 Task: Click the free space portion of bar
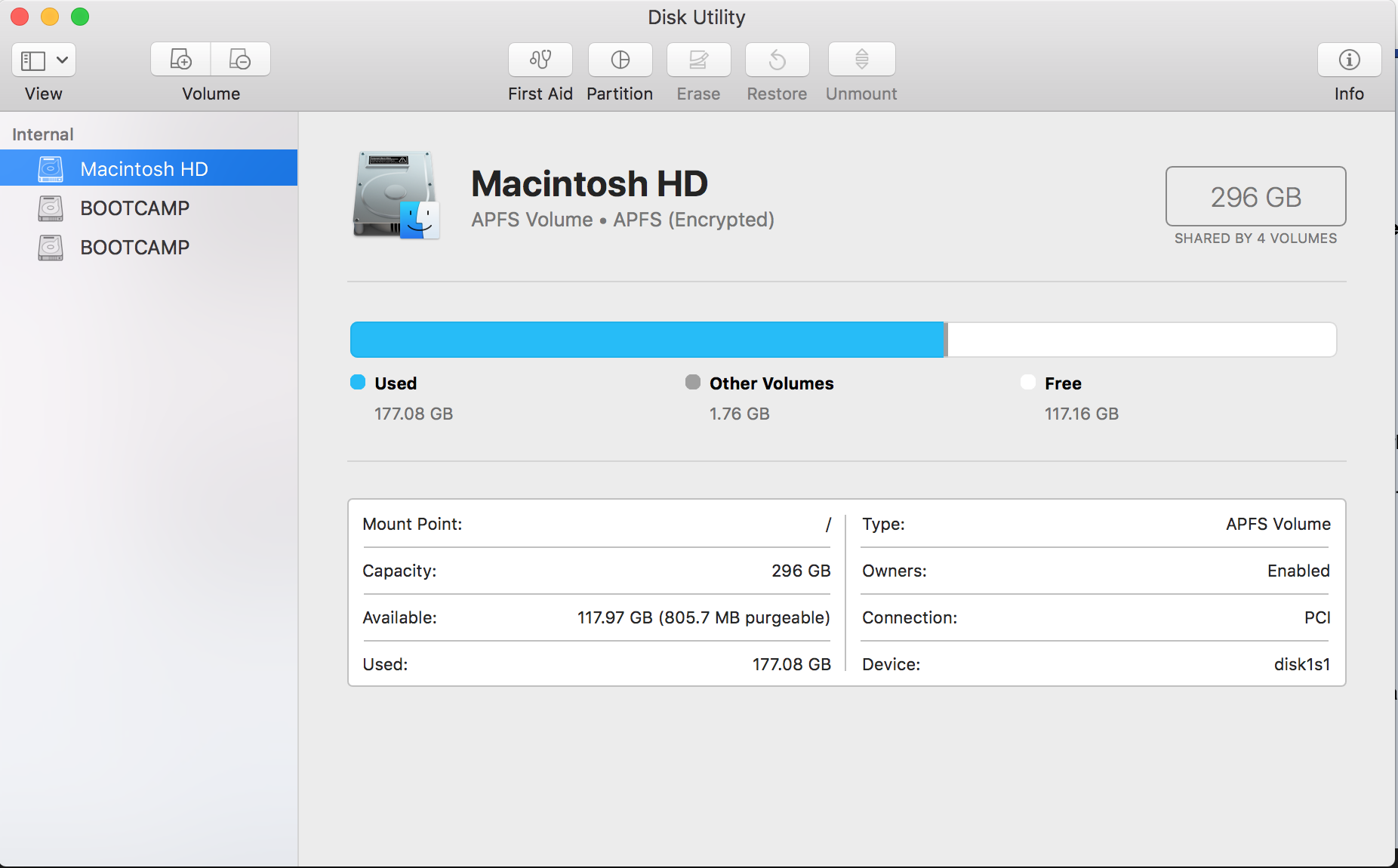[1141, 340]
